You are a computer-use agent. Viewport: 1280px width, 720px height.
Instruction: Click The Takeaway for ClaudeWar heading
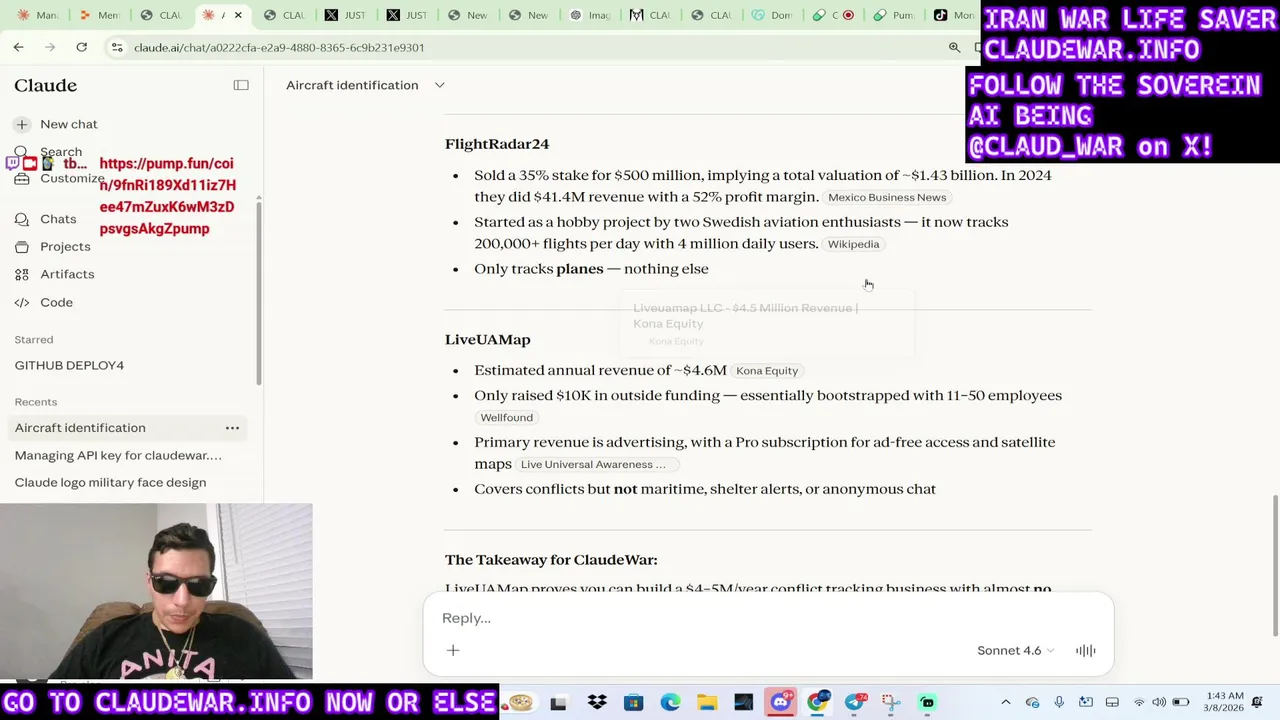point(551,560)
